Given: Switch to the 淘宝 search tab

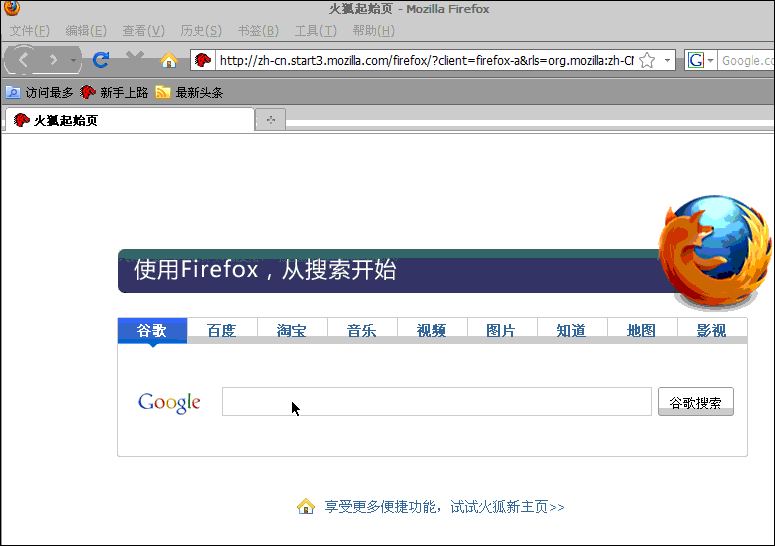Looking at the screenshot, I should pos(292,330).
